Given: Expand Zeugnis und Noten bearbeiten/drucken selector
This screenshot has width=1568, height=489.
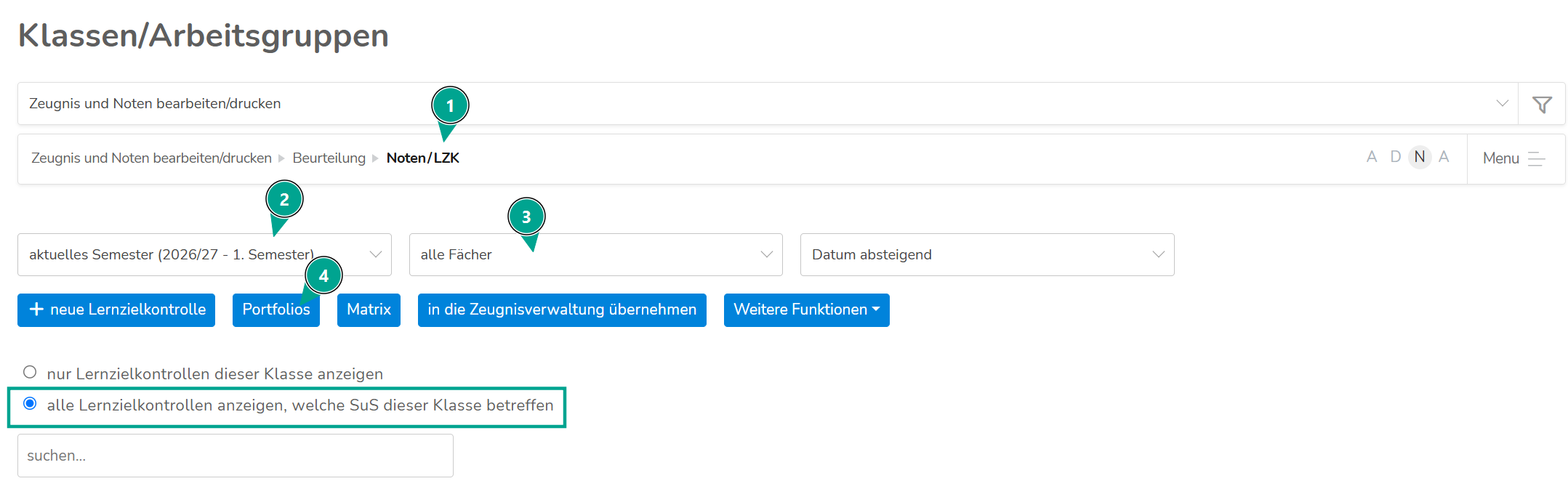Looking at the screenshot, I should pyautogui.click(x=768, y=103).
